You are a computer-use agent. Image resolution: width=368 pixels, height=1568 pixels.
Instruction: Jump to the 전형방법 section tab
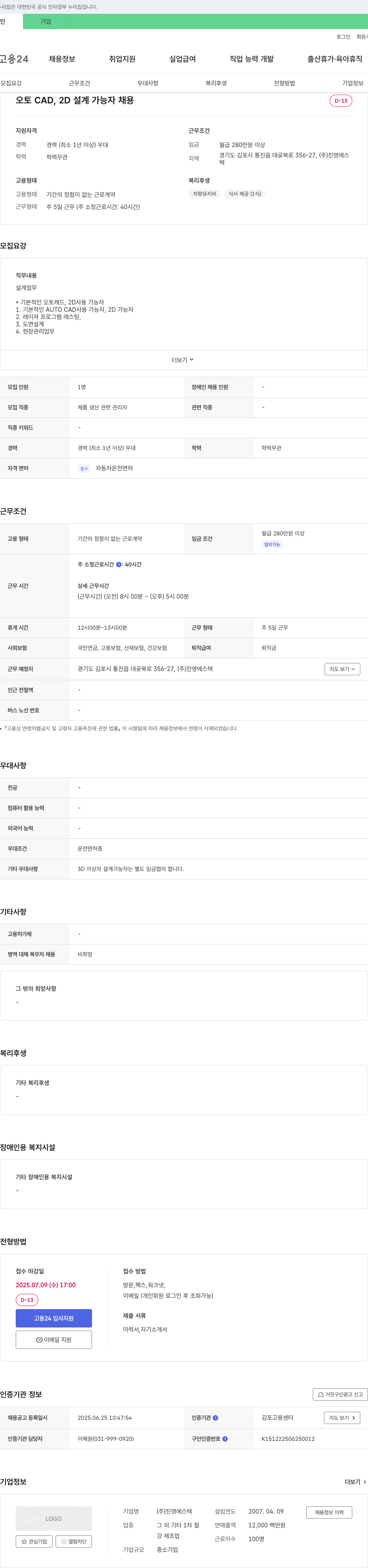(284, 83)
